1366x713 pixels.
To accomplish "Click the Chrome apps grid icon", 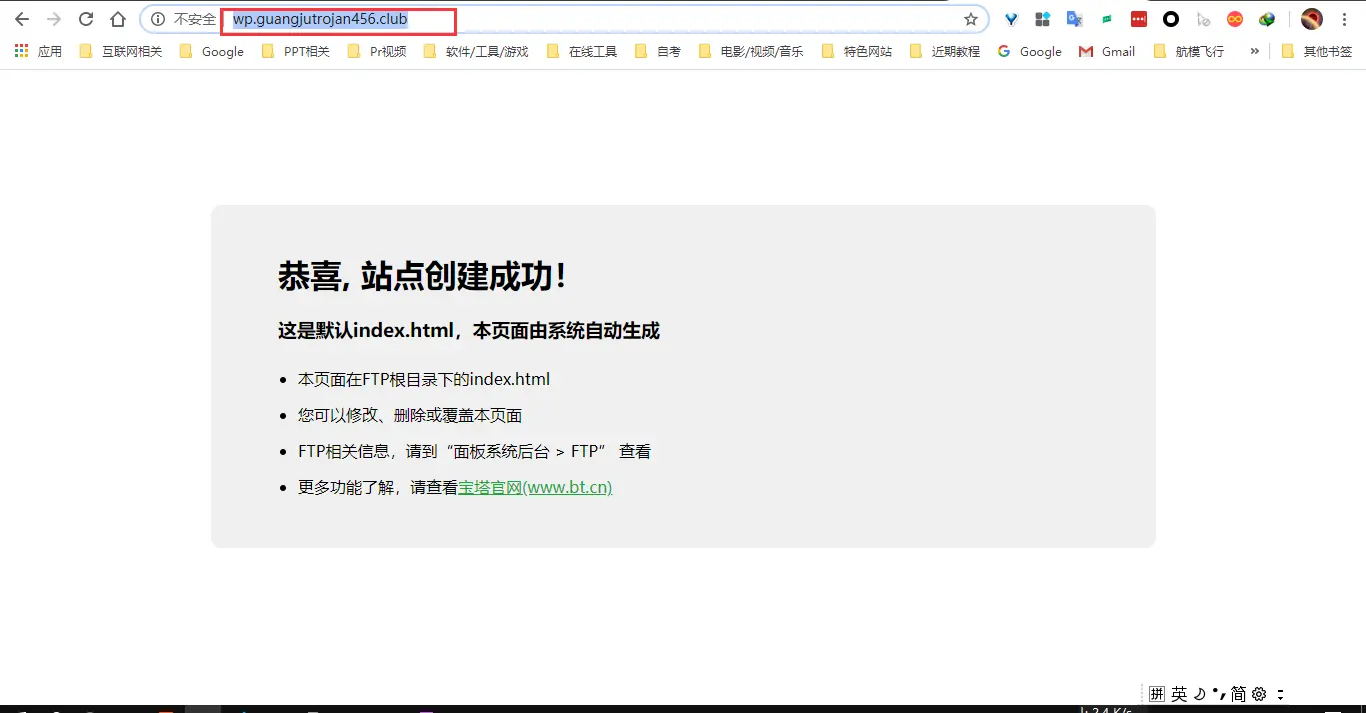I will click(x=20, y=51).
